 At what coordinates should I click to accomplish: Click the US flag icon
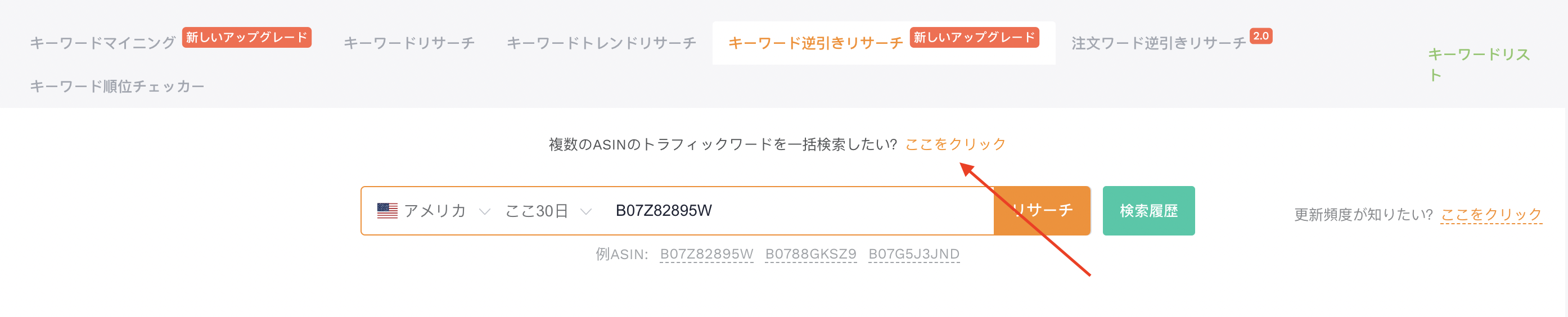387,211
